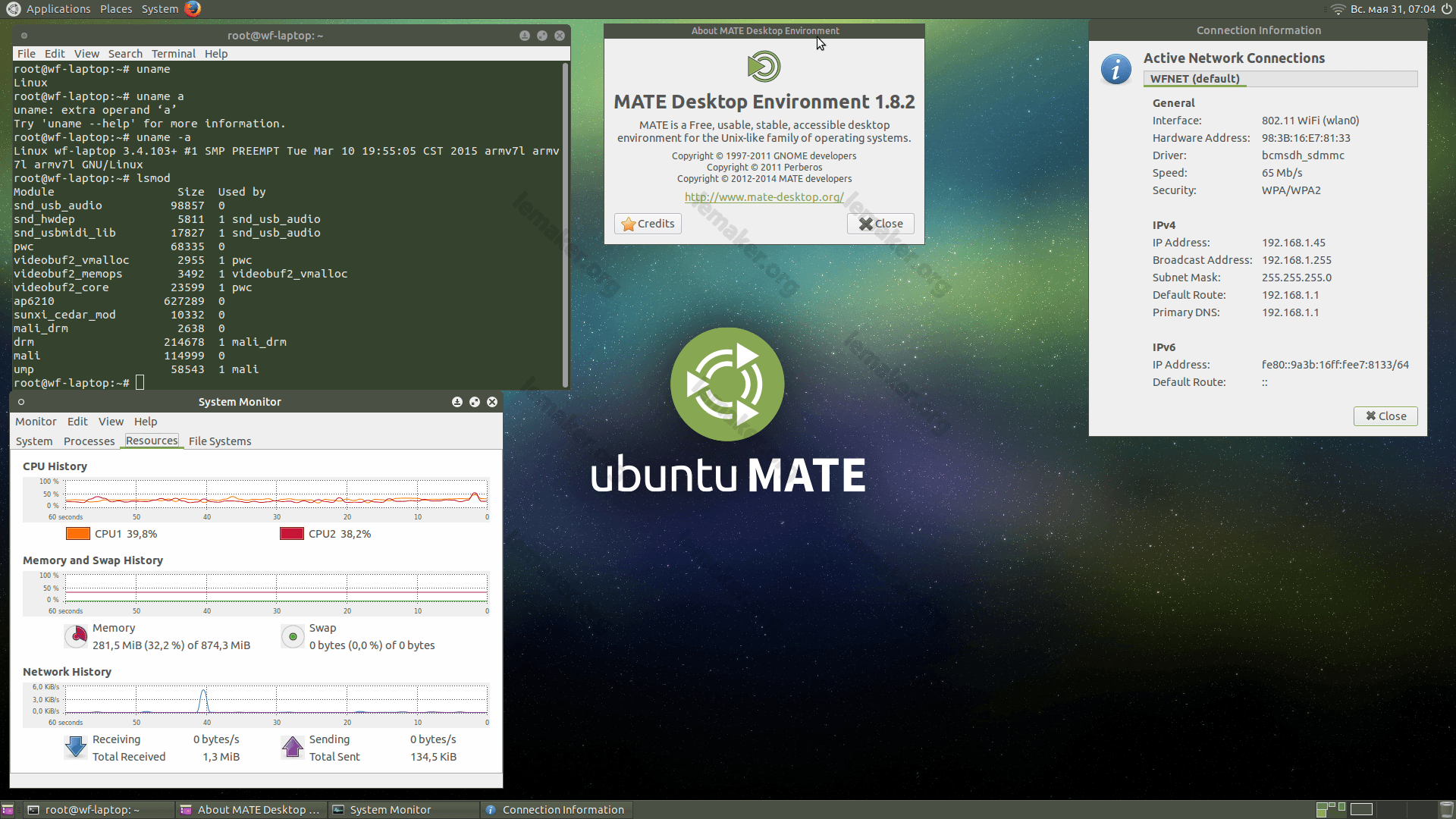The image size is (1456, 819).
Task: Click the Credits button
Action: (x=648, y=224)
